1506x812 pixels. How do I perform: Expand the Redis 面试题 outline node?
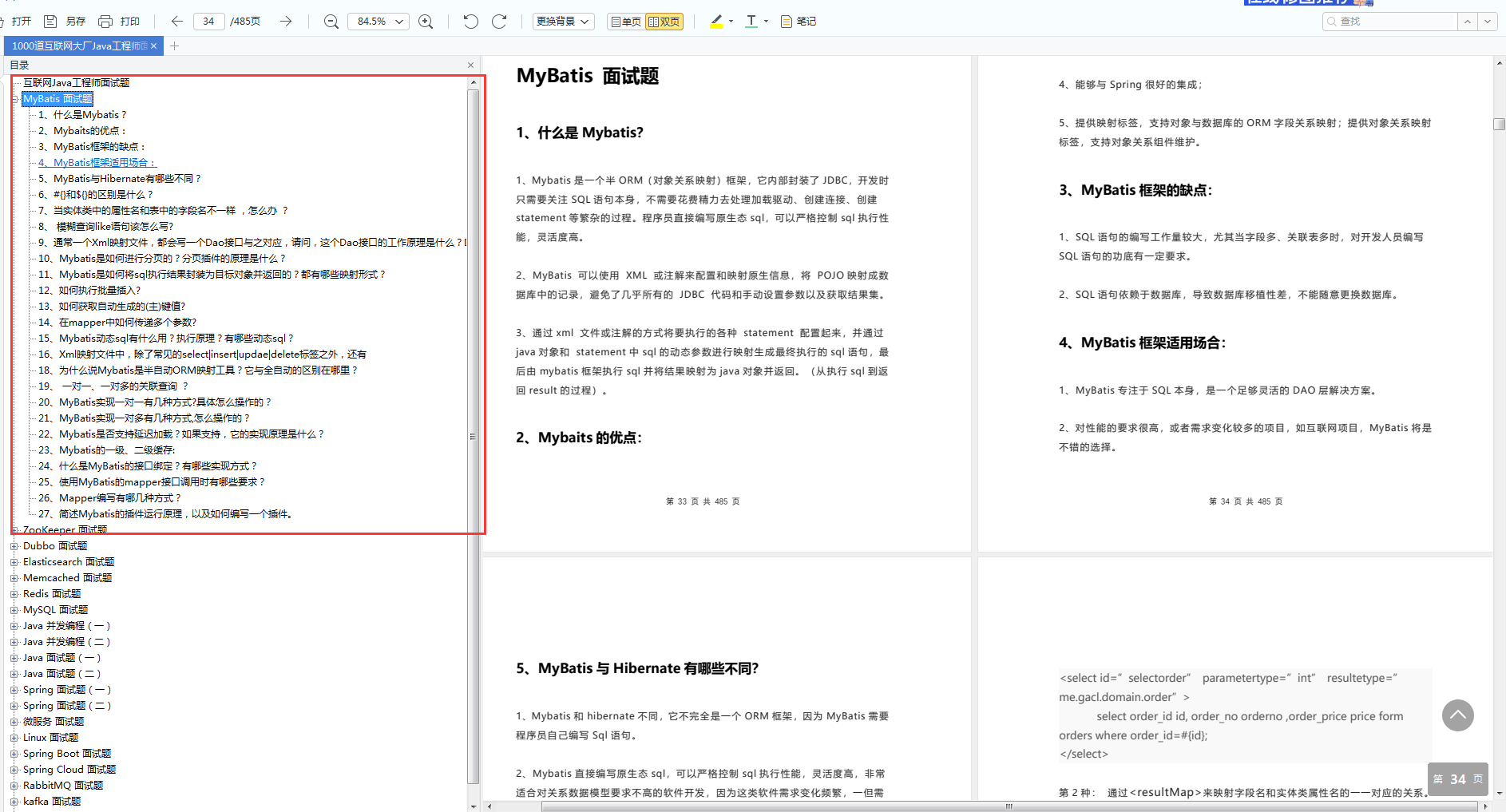14,594
